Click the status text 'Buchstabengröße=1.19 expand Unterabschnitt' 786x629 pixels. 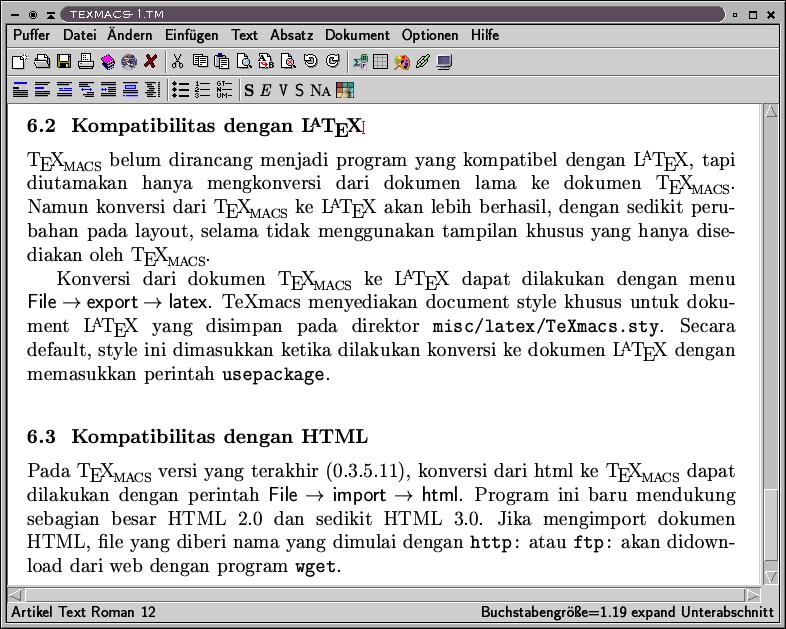(628, 612)
